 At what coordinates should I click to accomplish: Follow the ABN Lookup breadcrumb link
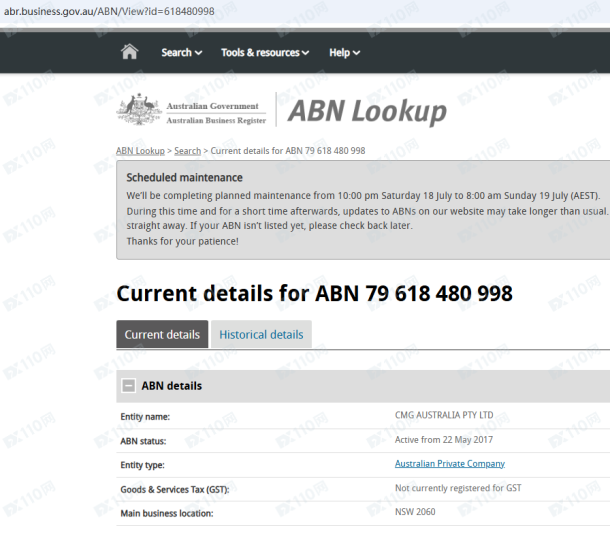point(140,151)
